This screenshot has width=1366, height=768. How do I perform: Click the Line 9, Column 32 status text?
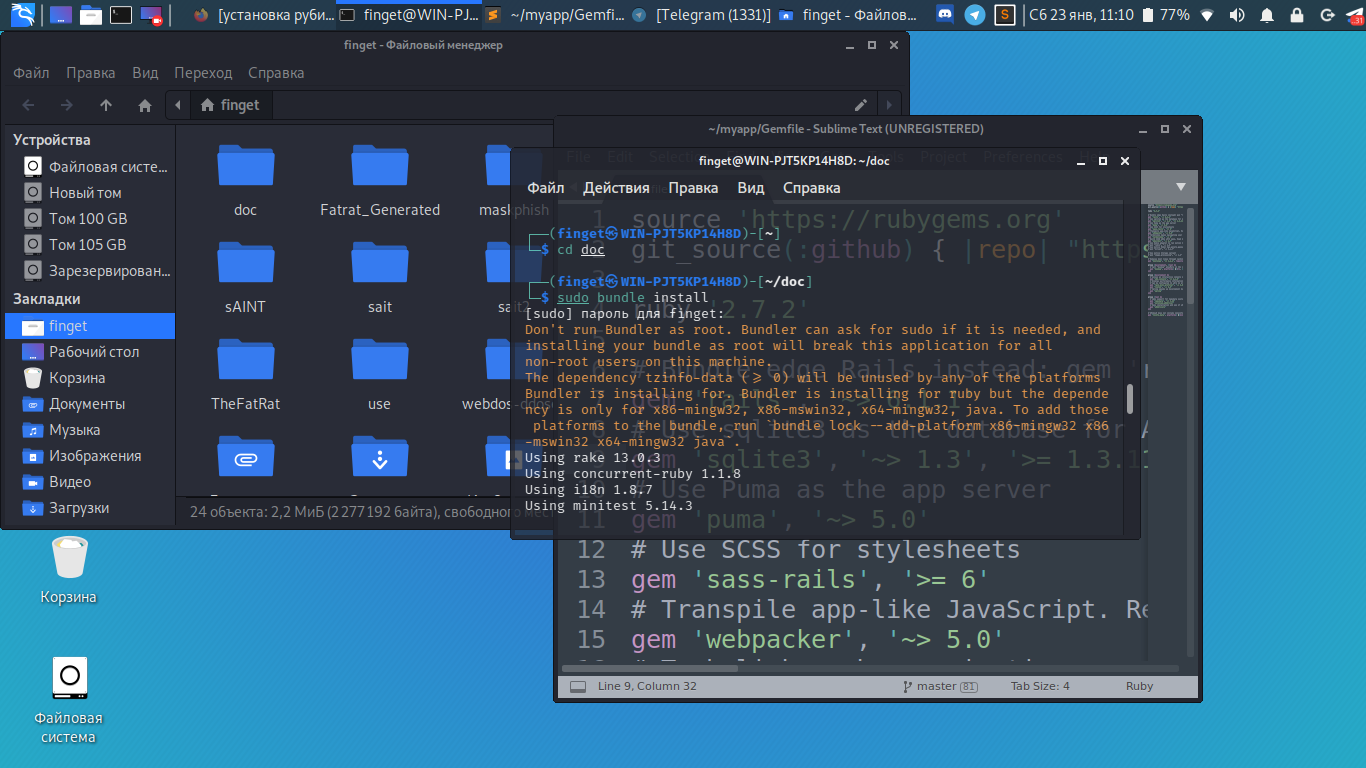point(647,687)
